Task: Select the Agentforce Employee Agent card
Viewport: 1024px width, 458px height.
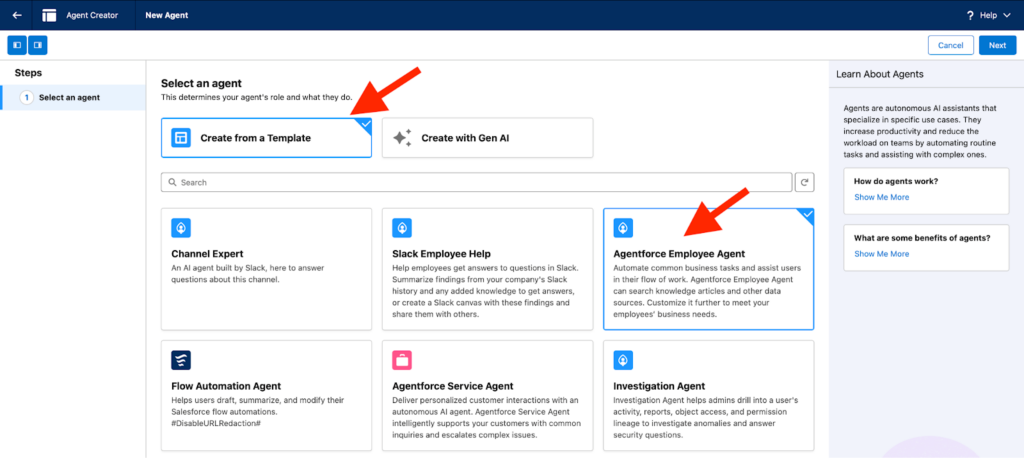Action: pyautogui.click(x=708, y=269)
